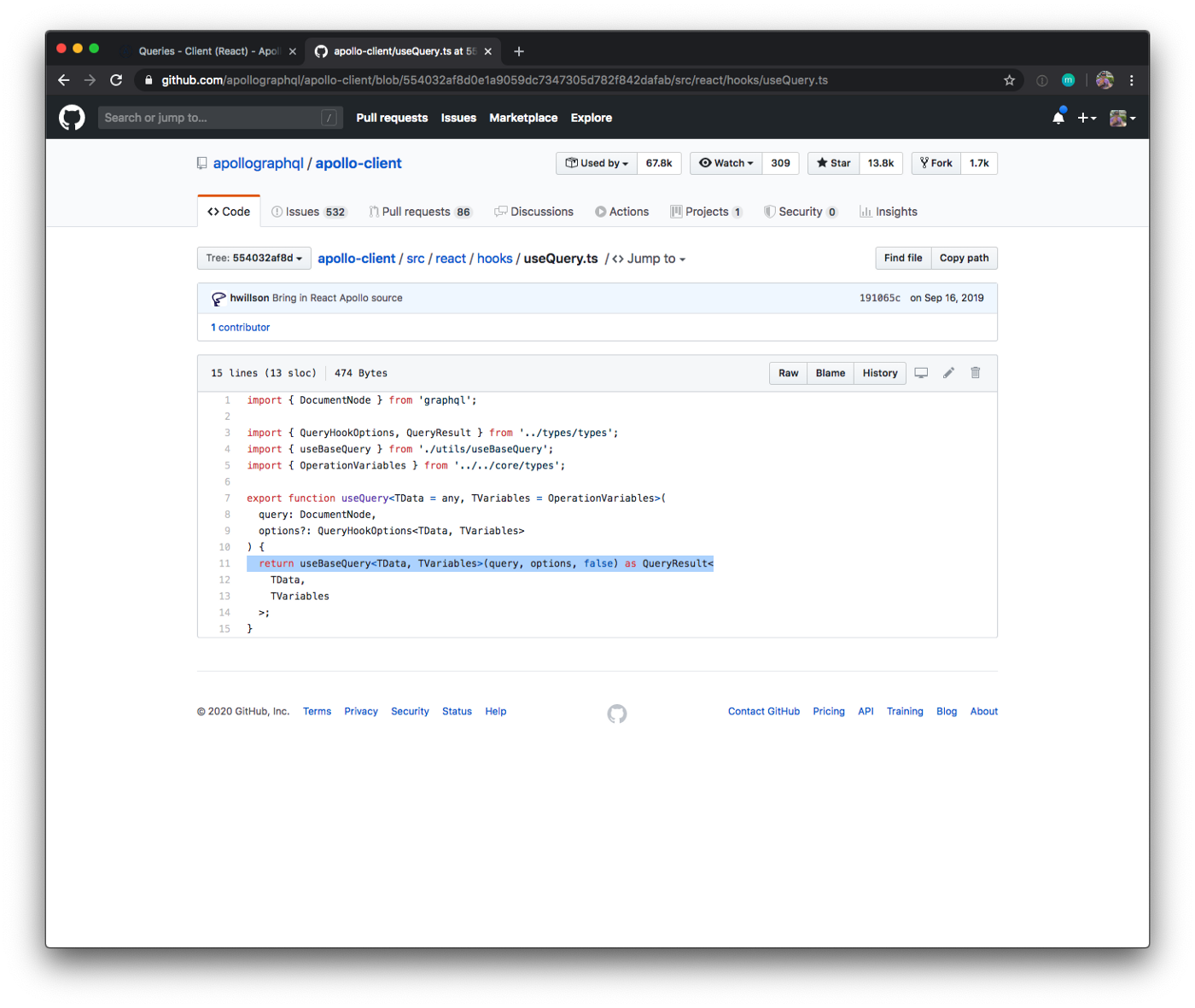
Task: Reload the page with the refresh icon
Action: (x=116, y=80)
